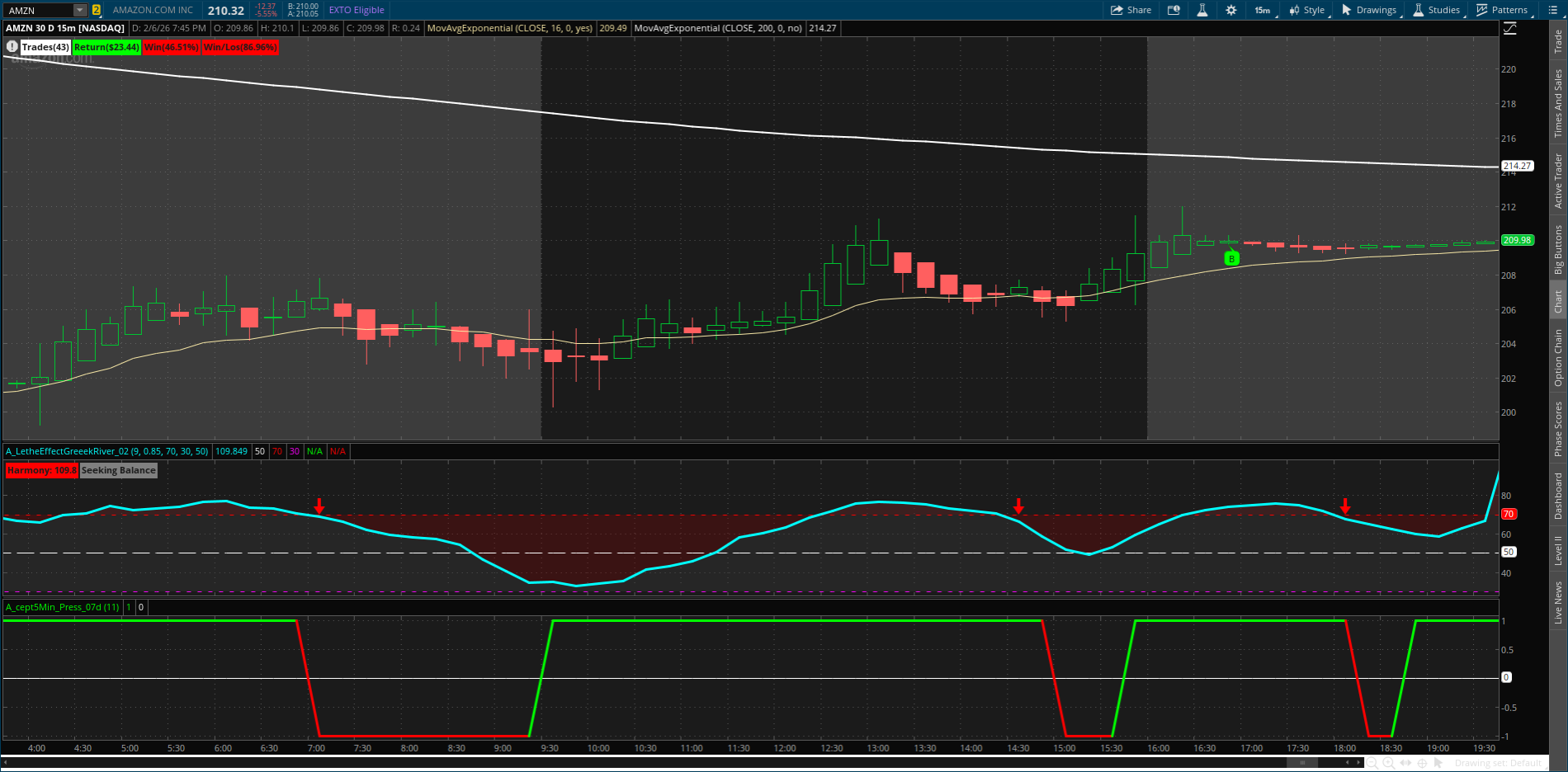This screenshot has width=1568, height=772.
Task: Open the Style dropdown menu
Action: (1307, 10)
